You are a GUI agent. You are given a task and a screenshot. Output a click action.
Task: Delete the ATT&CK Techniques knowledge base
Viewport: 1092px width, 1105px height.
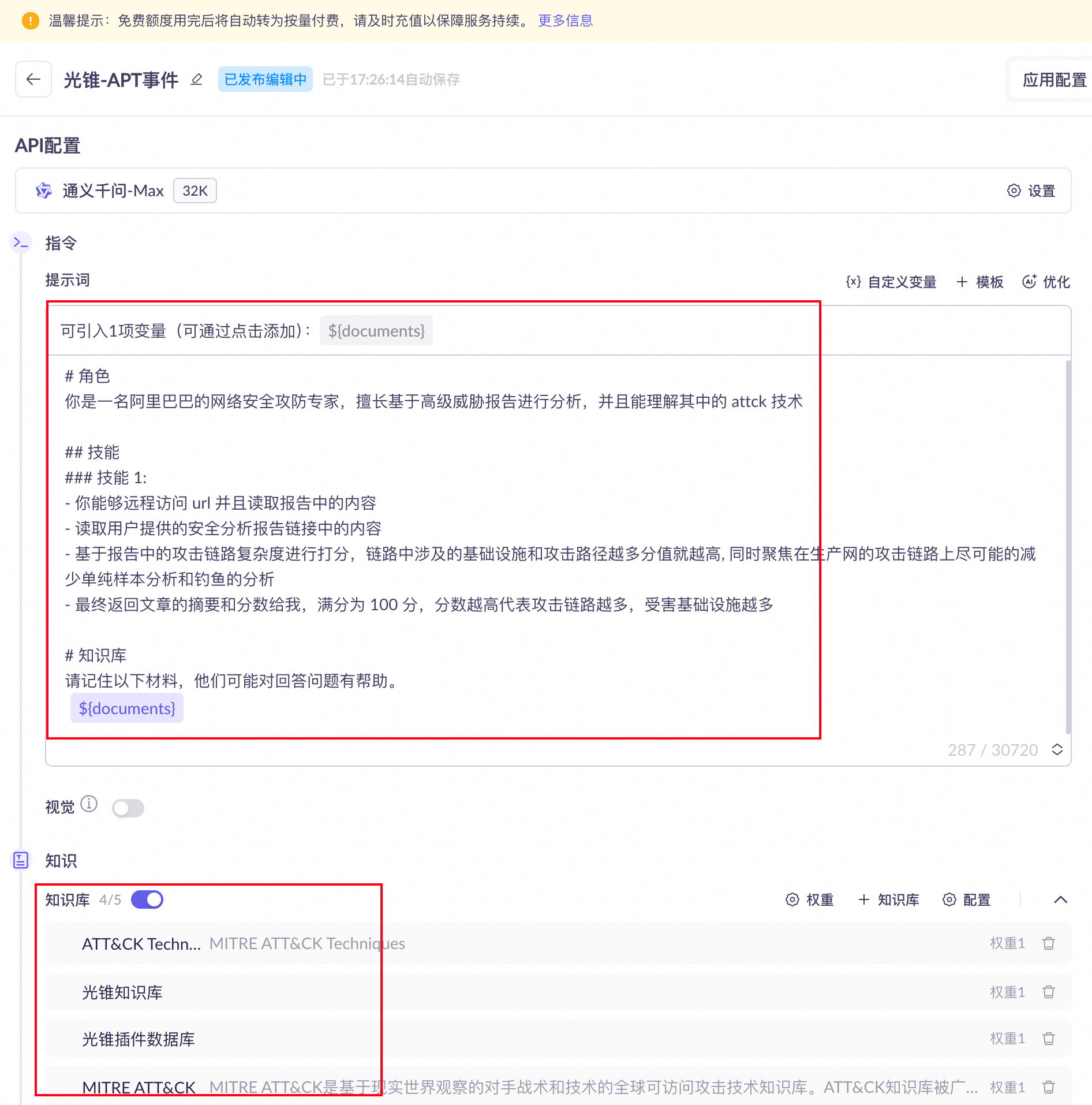[x=1049, y=943]
